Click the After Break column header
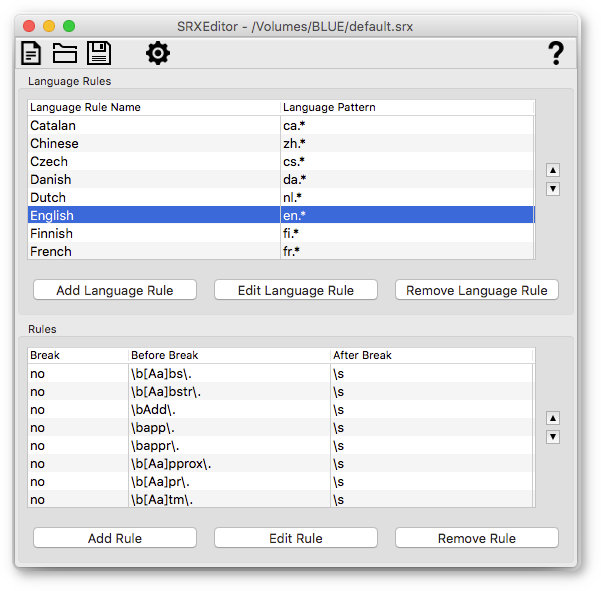Screen dimensions: 601x591 (x=432, y=355)
